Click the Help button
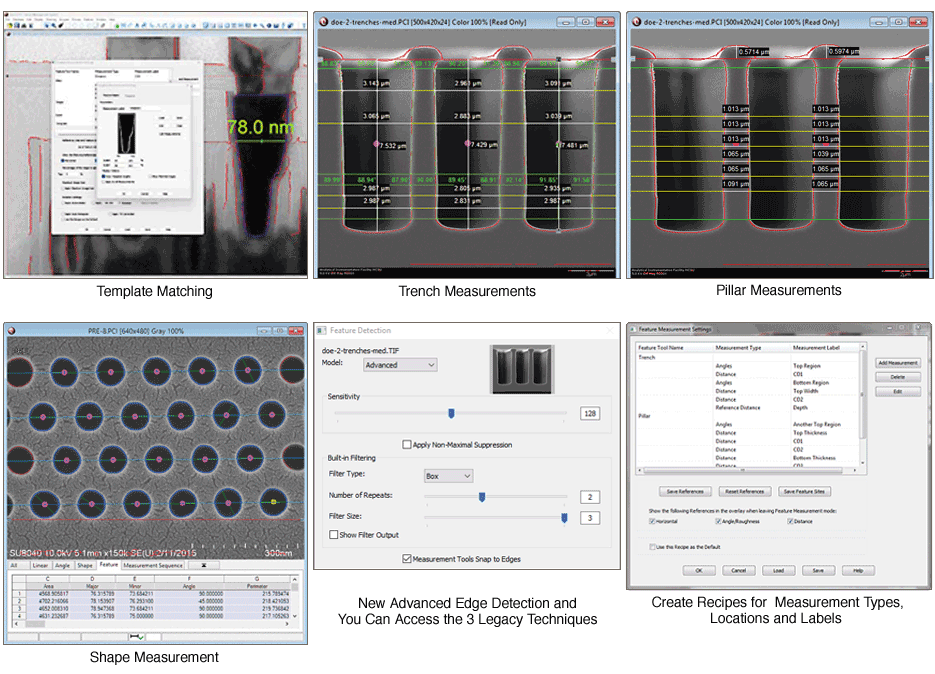The image size is (935, 674). pyautogui.click(x=858, y=570)
